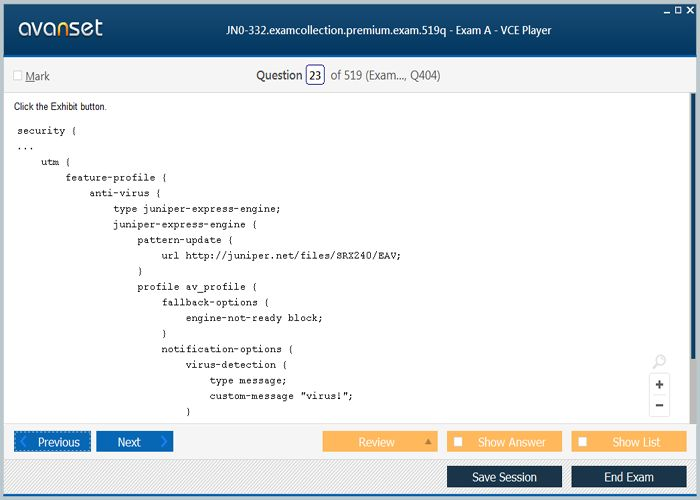The height and width of the screenshot is (500, 700).
Task: Select the question number field showing 23
Action: pyautogui.click(x=315, y=76)
